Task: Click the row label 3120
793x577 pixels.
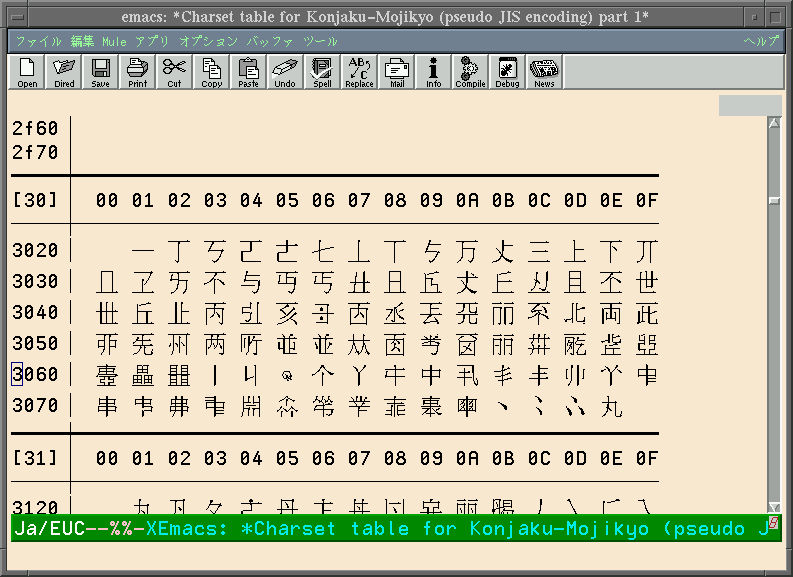Action: (35, 507)
